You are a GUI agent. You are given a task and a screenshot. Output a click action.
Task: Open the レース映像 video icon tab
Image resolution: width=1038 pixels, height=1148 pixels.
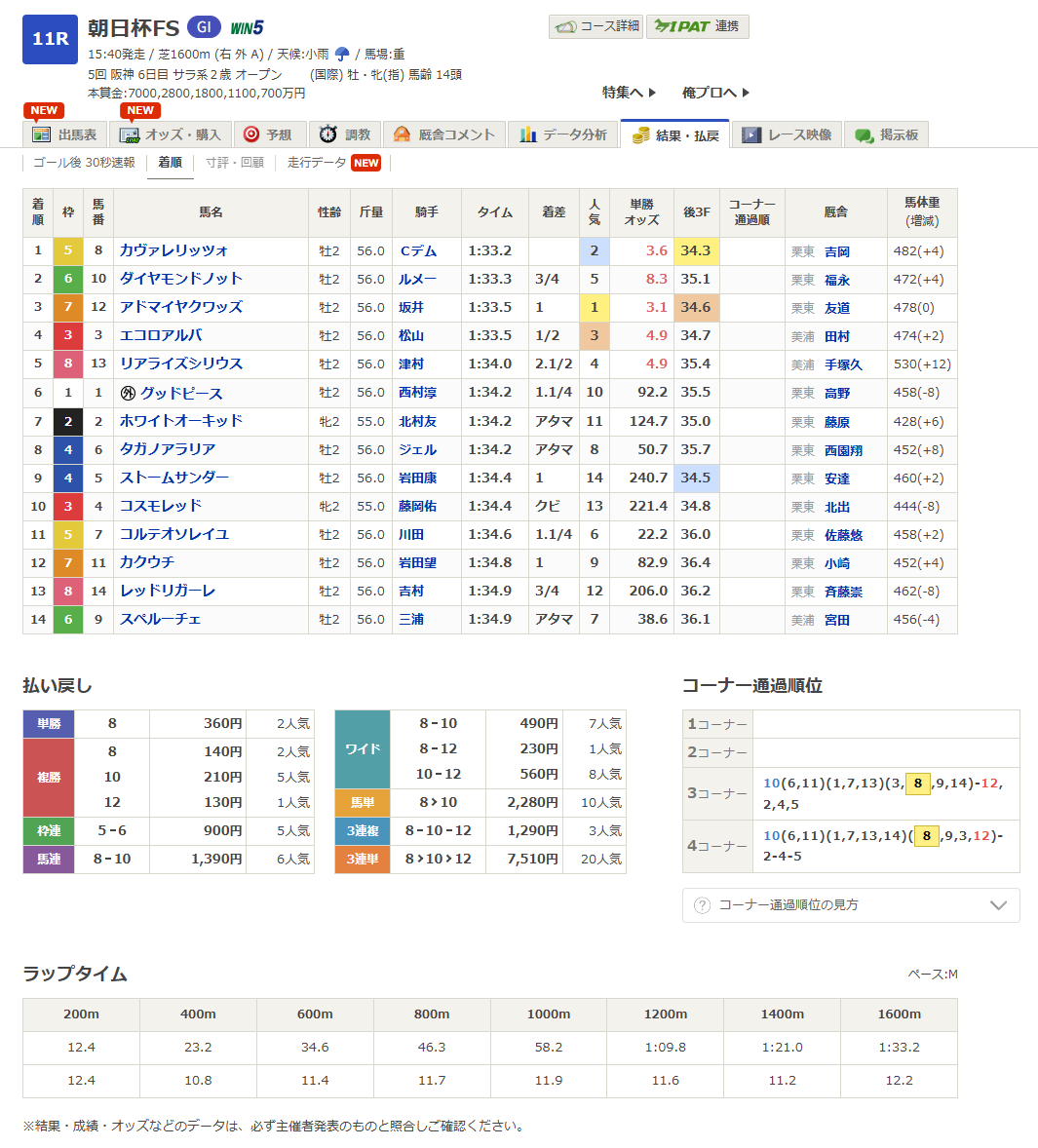click(751, 134)
